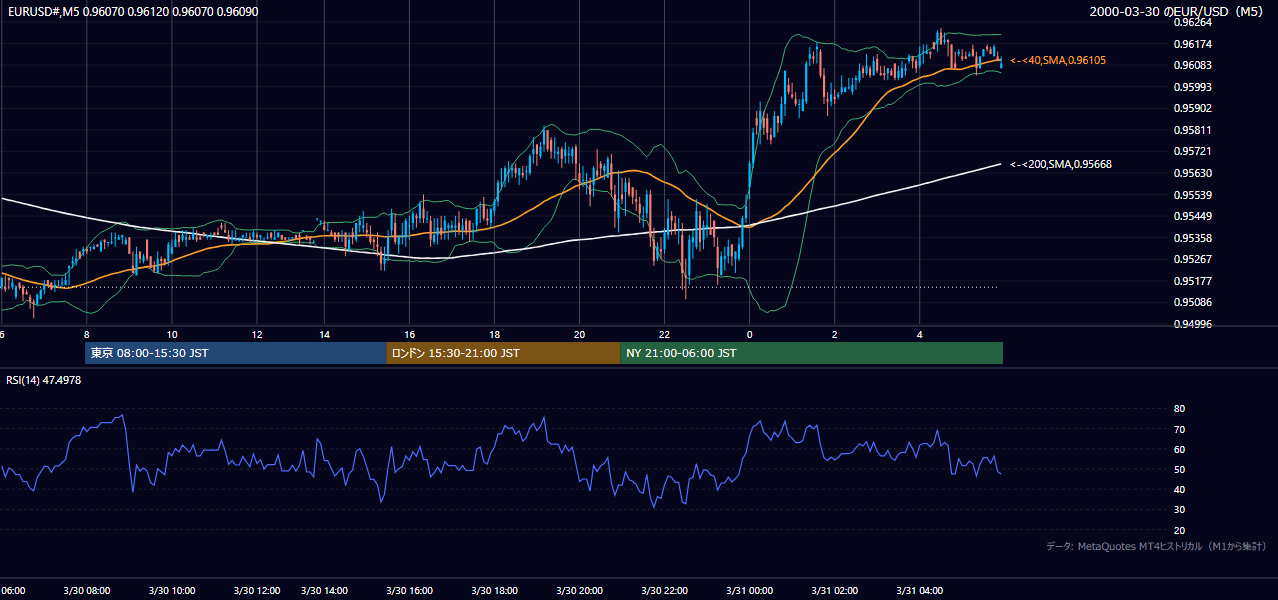Click hour label 2 on the chart time axis
Viewport: 1278px width, 600px height.
[x=834, y=334]
